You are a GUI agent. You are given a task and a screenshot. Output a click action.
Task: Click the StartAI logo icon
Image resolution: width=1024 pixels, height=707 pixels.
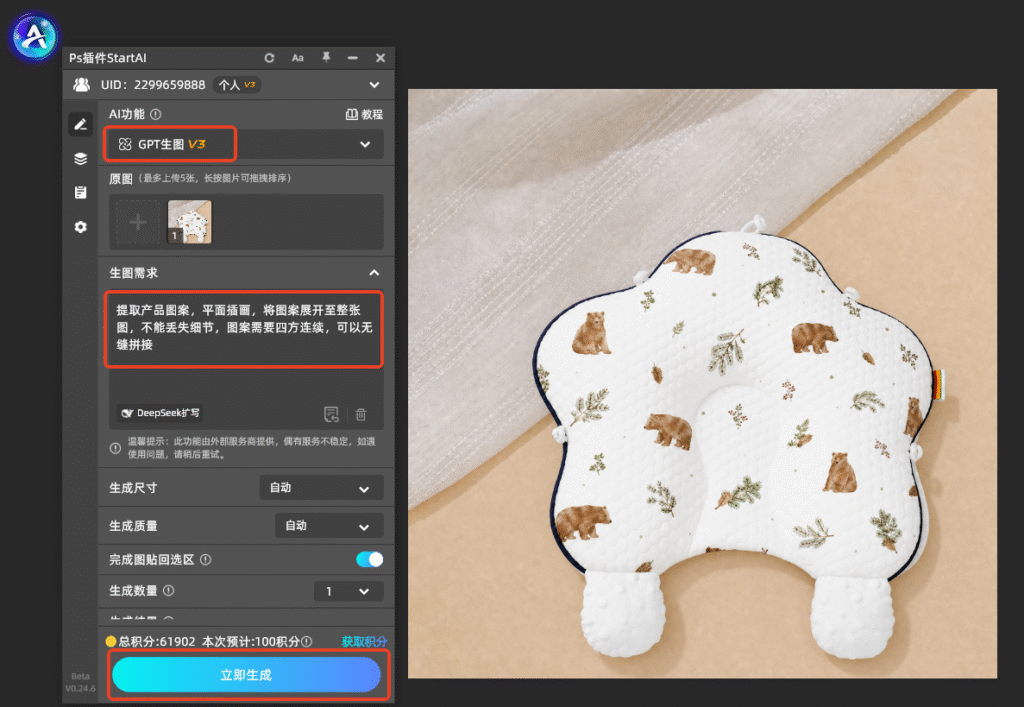(34, 37)
